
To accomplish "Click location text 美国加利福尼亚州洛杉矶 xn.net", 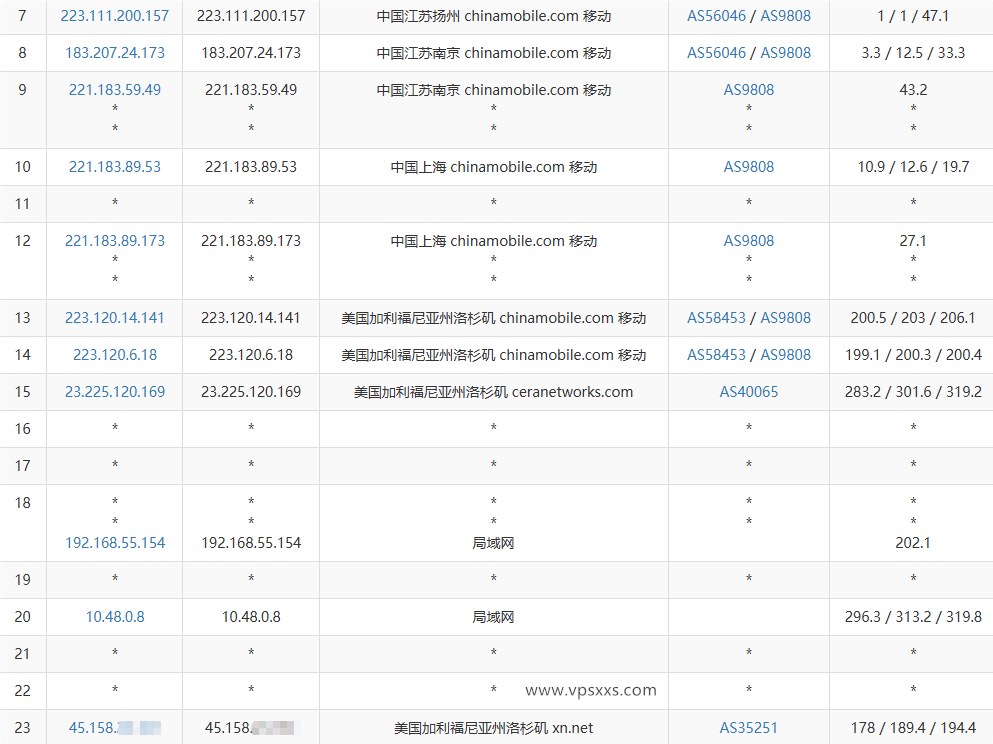I will 494,728.
